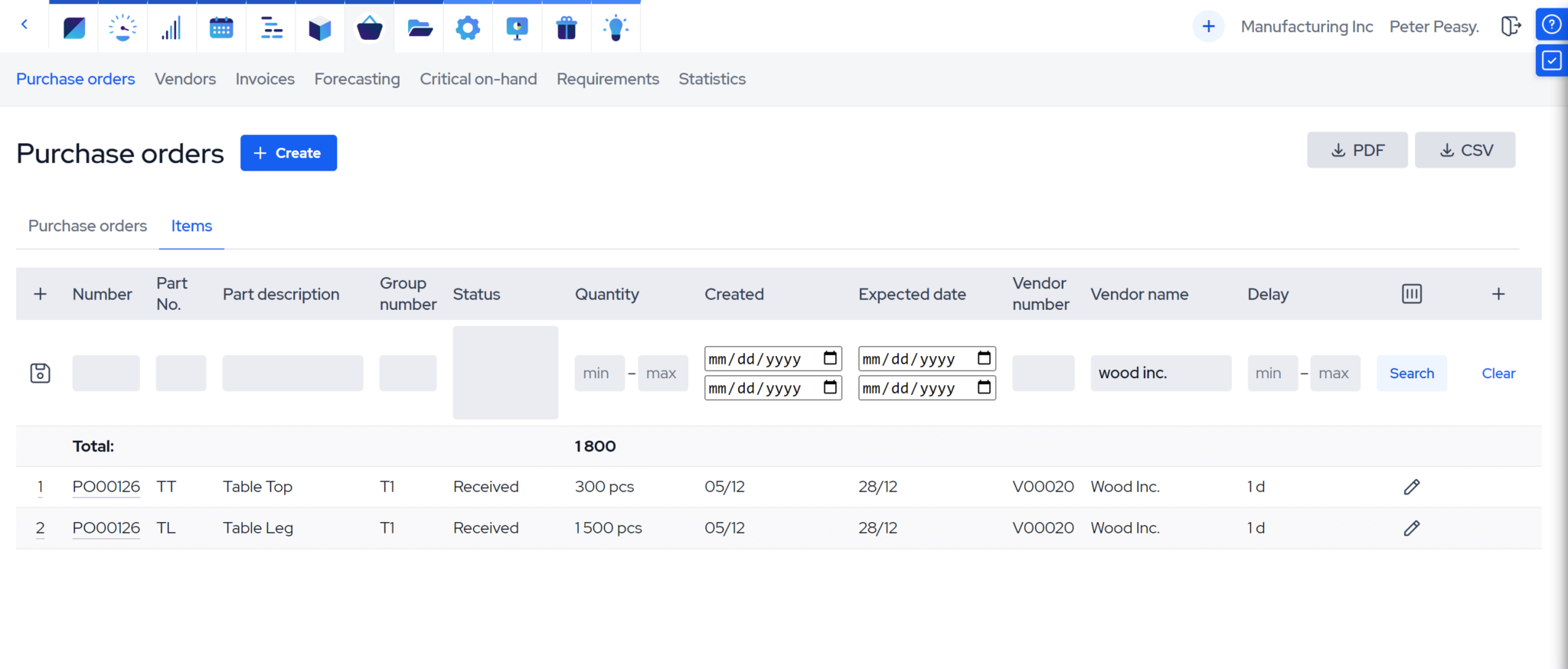
Task: Click the Vendor name filter field
Action: coord(1160,374)
